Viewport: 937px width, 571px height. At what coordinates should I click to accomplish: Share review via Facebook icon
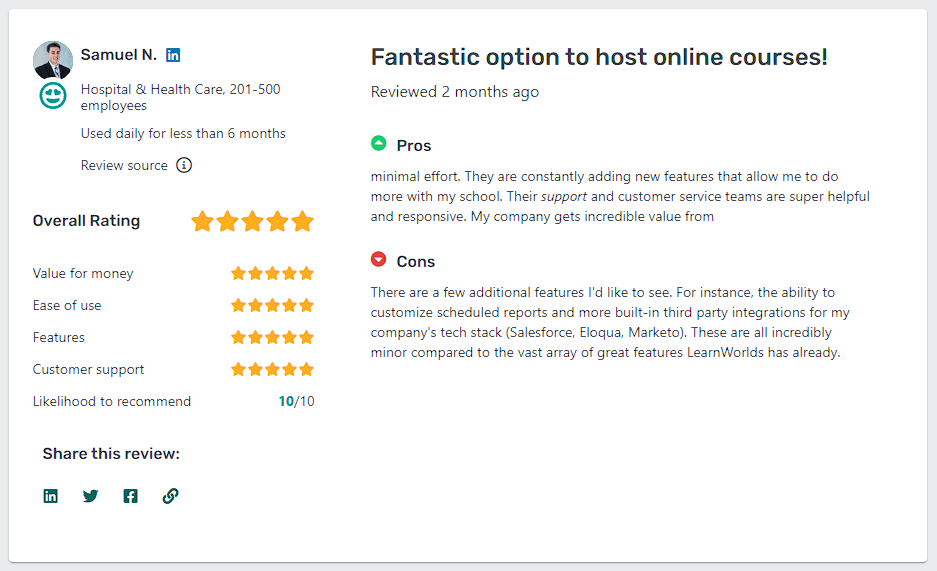click(131, 496)
